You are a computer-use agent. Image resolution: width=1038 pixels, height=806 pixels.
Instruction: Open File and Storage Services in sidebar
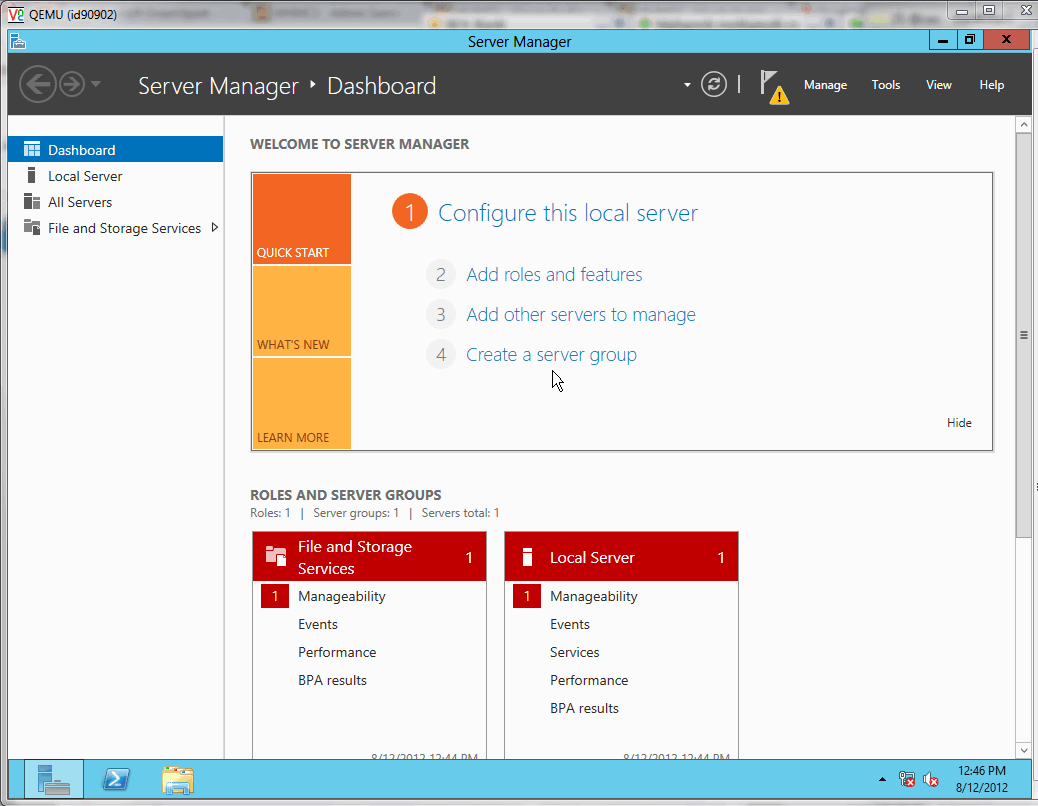coord(115,228)
